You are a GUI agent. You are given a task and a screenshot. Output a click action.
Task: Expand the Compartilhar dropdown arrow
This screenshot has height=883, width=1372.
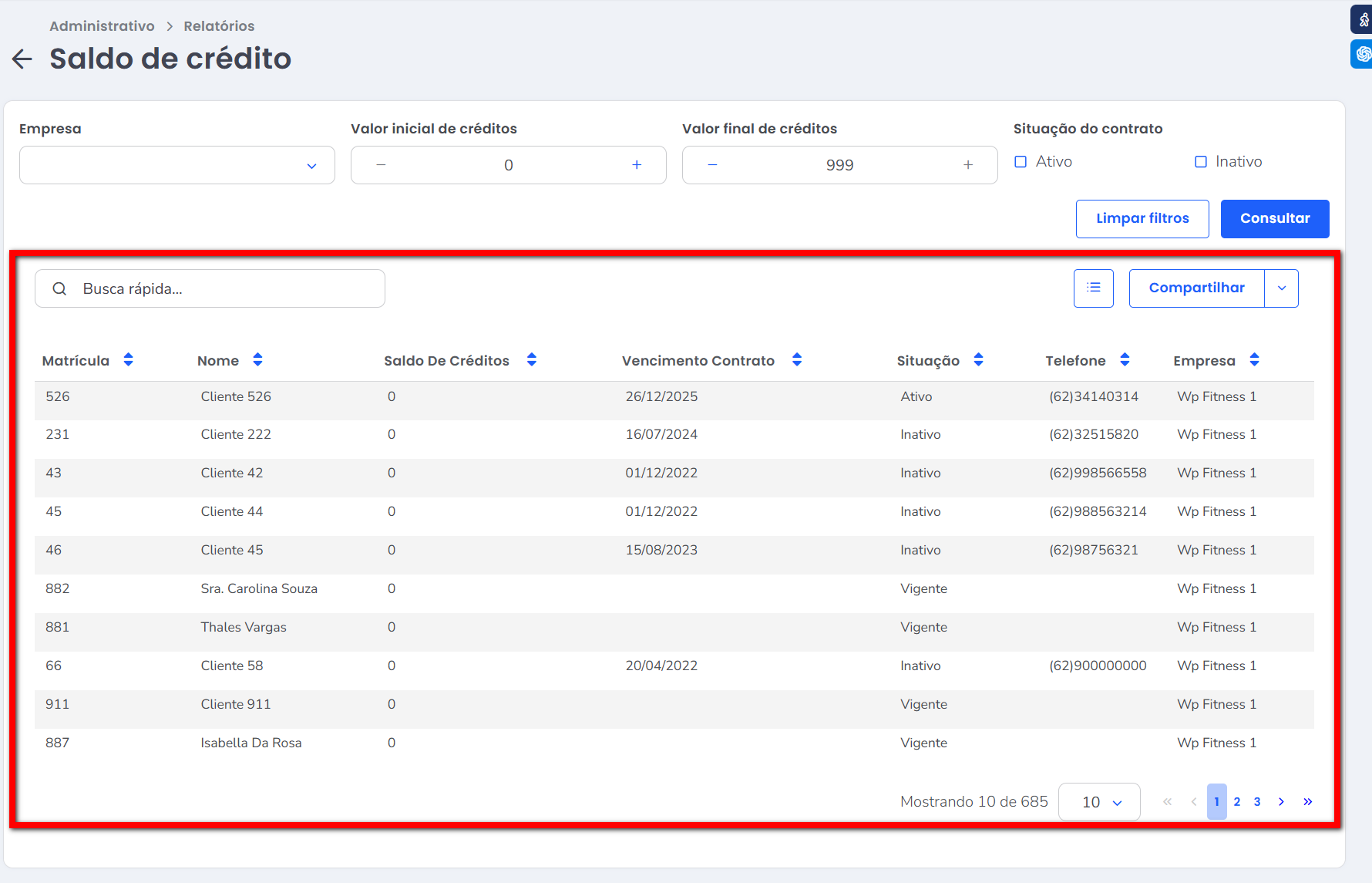tap(1282, 288)
